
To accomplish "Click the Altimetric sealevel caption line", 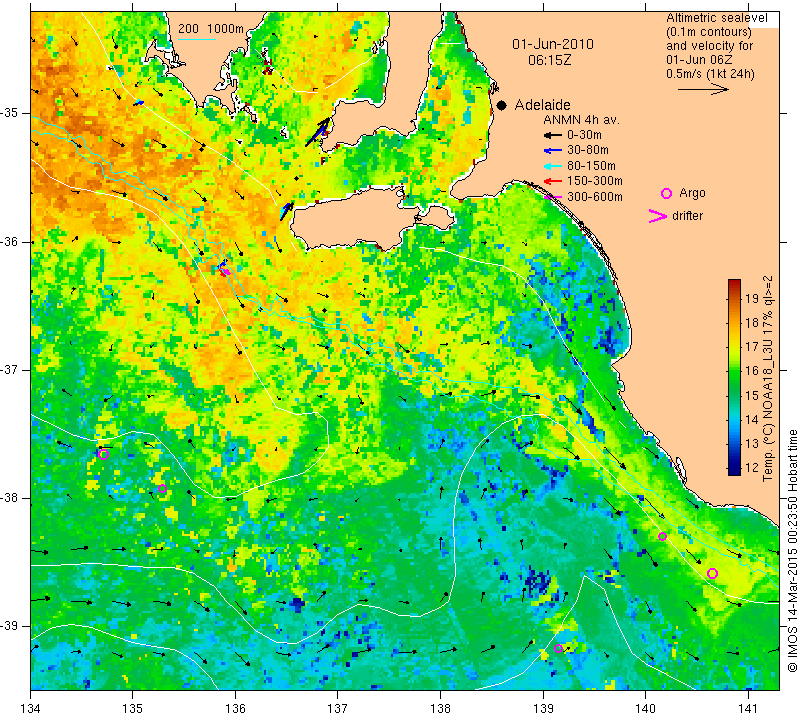I will click(717, 18).
